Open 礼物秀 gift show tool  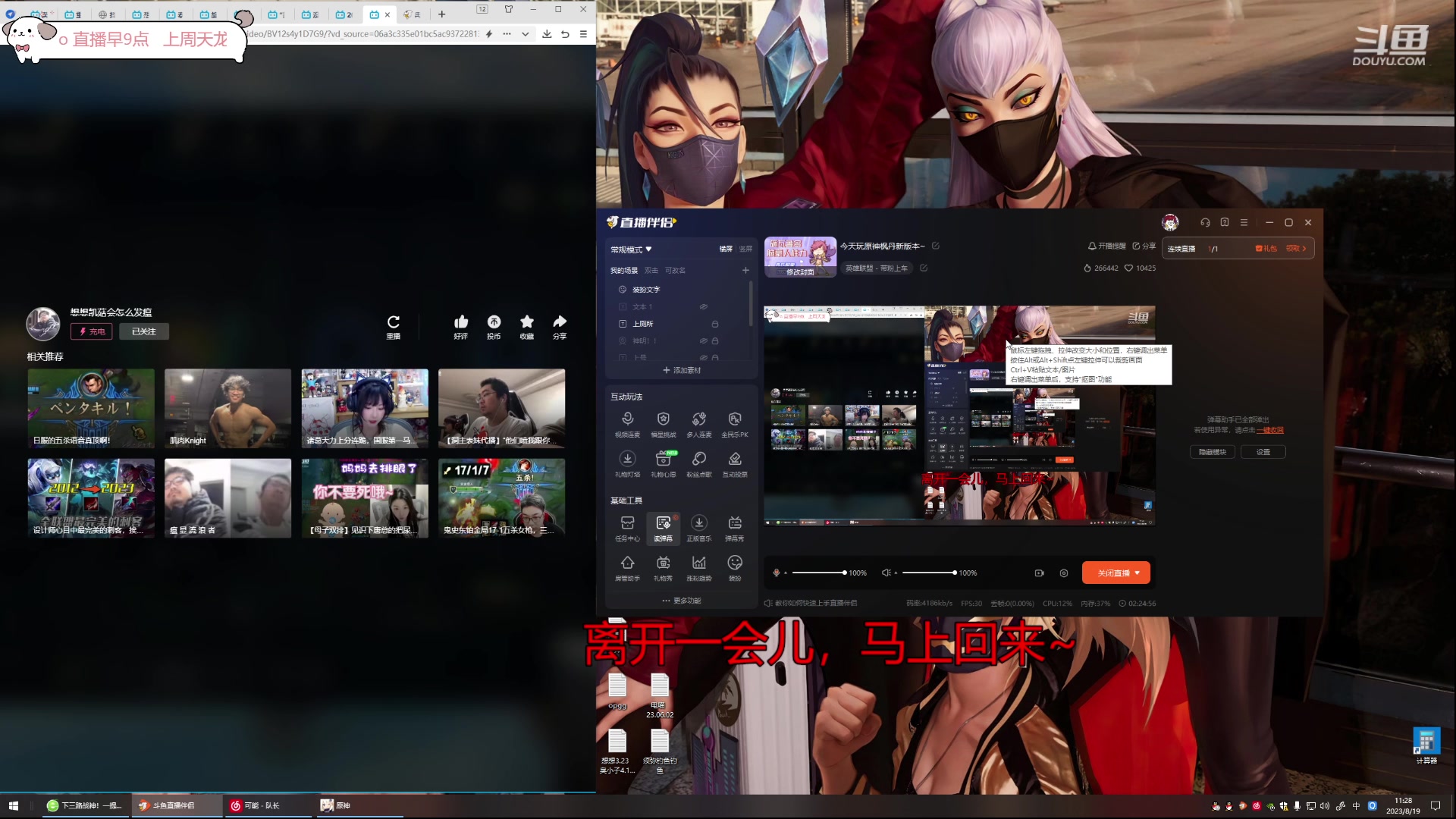tap(663, 568)
